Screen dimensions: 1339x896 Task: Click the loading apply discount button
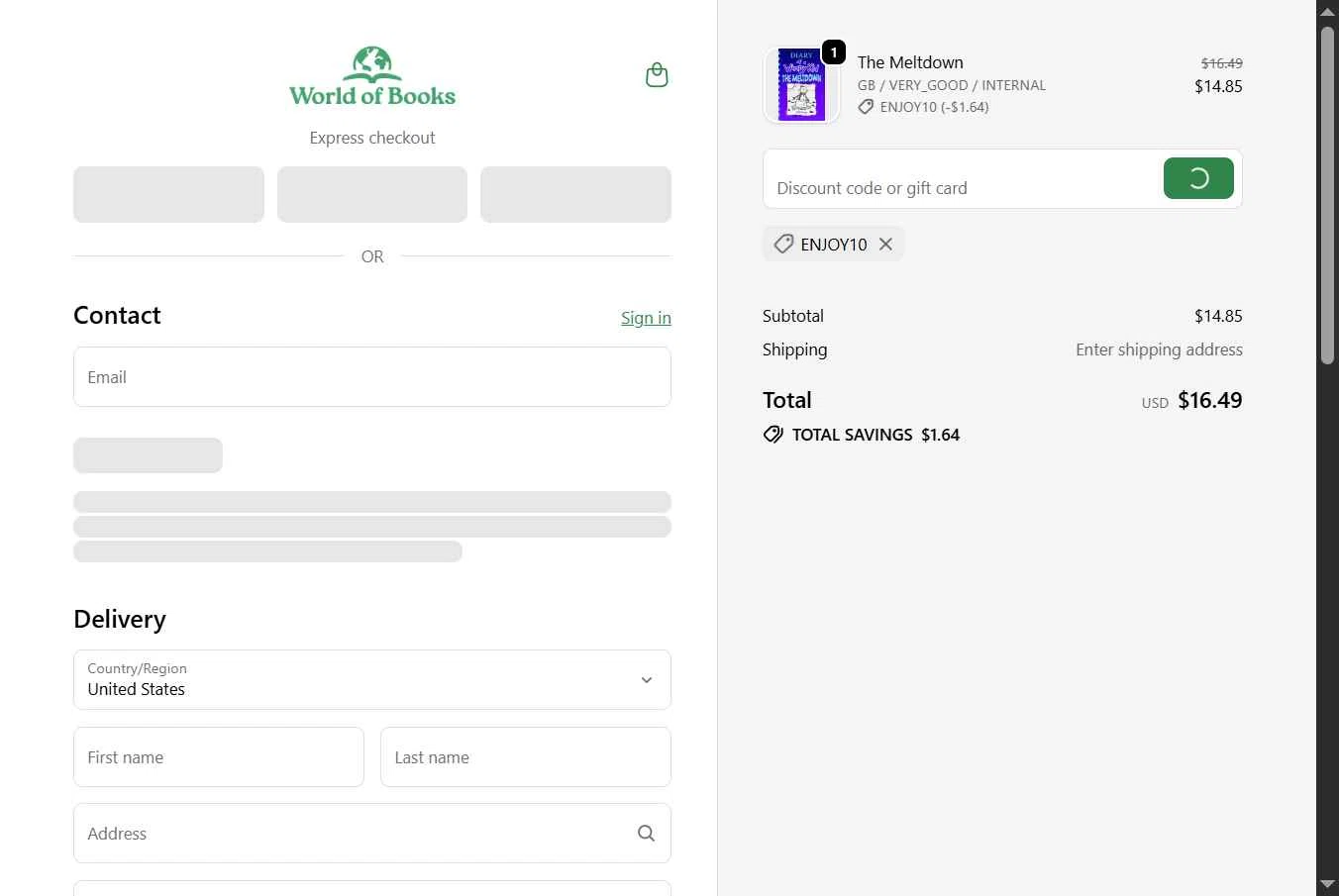pos(1198,178)
